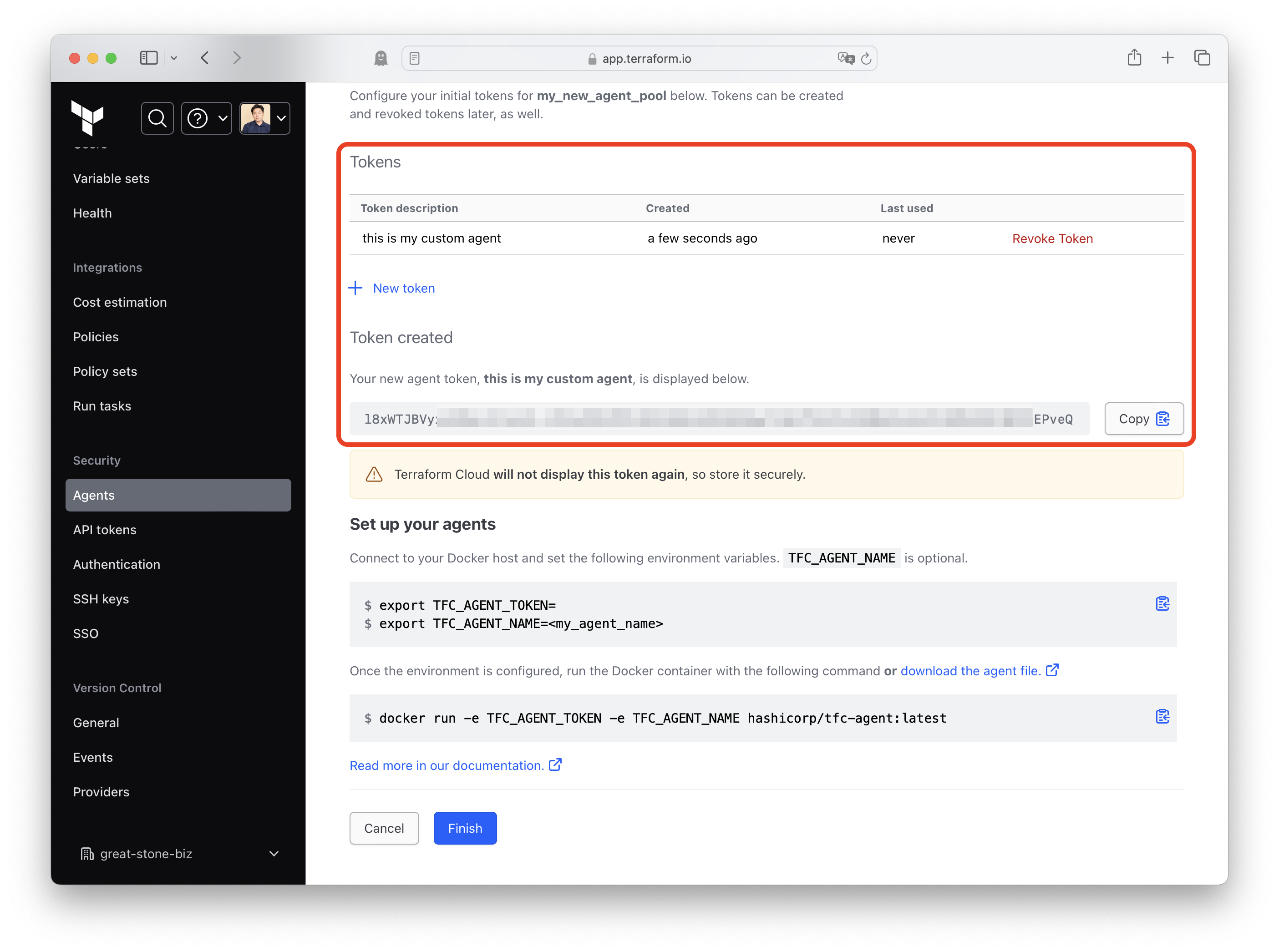Open a new Safari tab with plus icon
The image size is (1279, 952).
[x=1167, y=58]
